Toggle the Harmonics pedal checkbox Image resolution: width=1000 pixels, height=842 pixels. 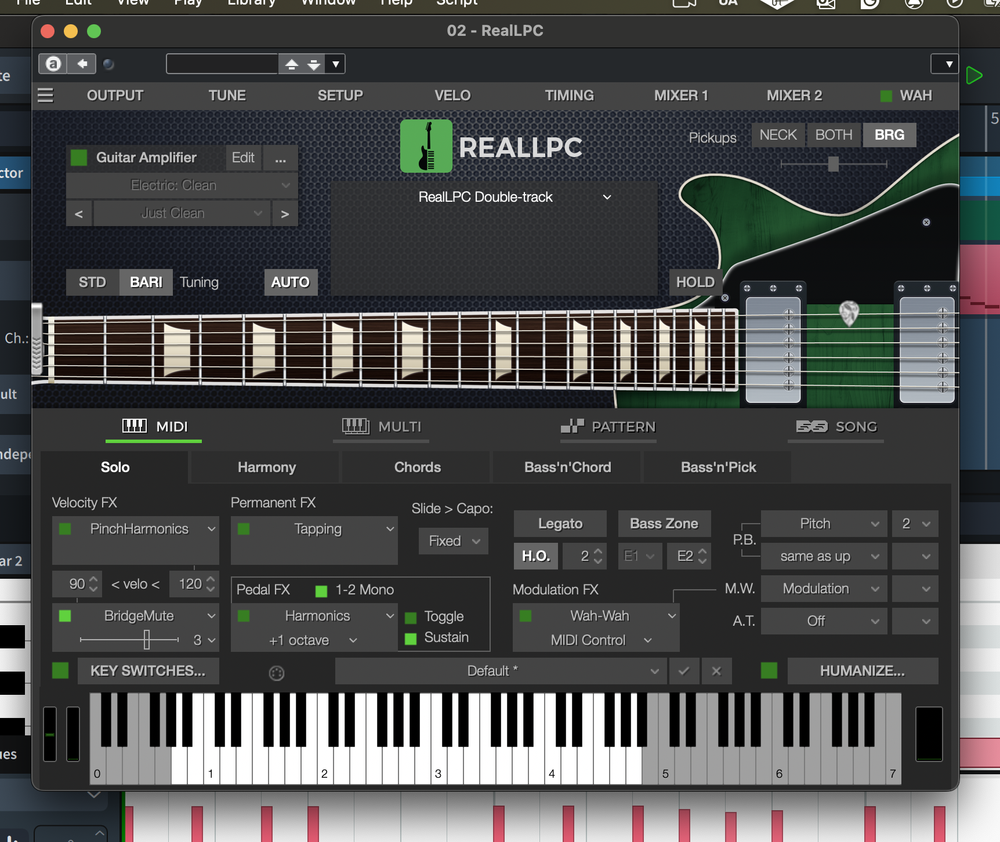click(244, 616)
